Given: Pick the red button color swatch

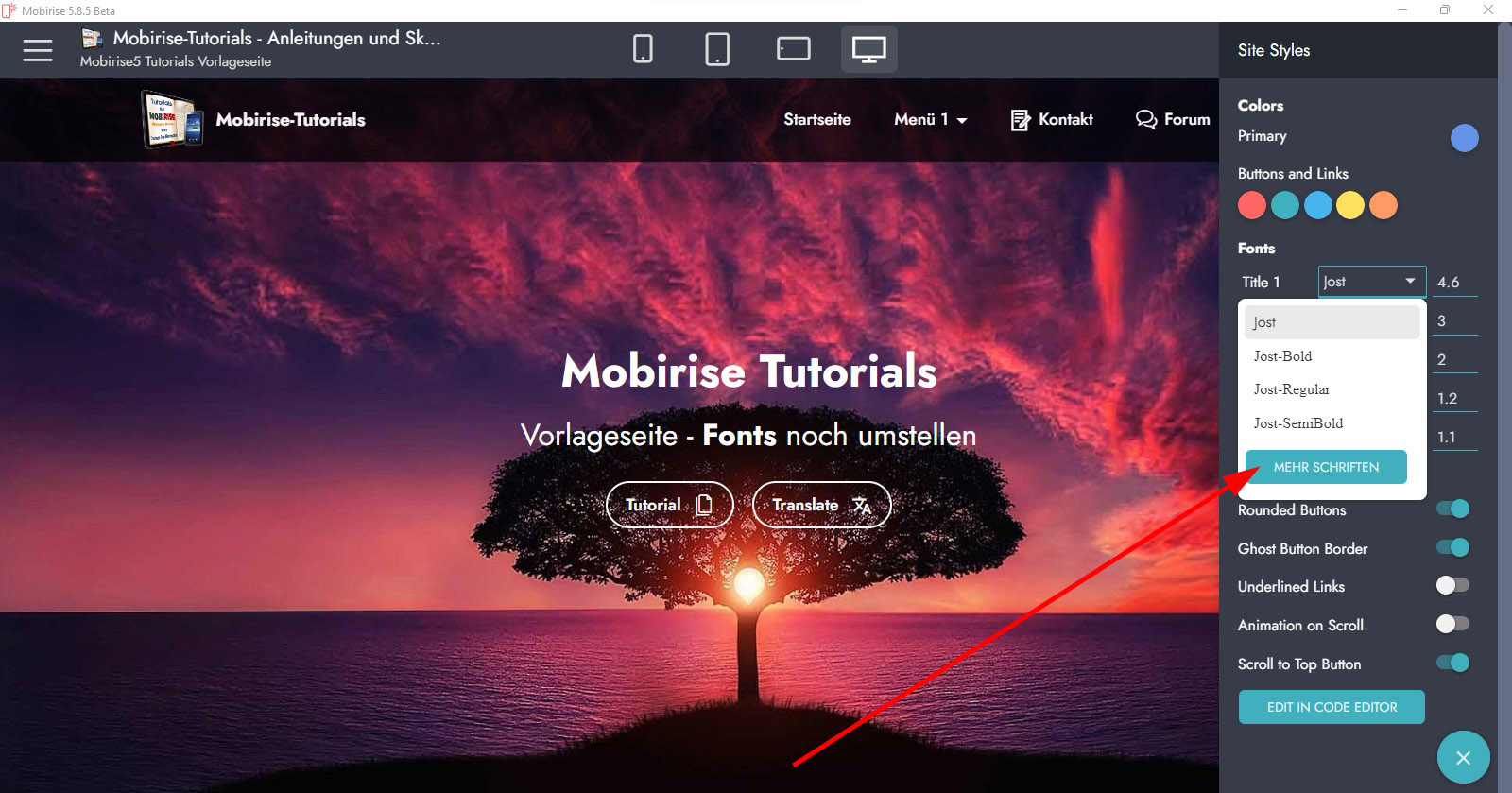Looking at the screenshot, I should pyautogui.click(x=1252, y=205).
